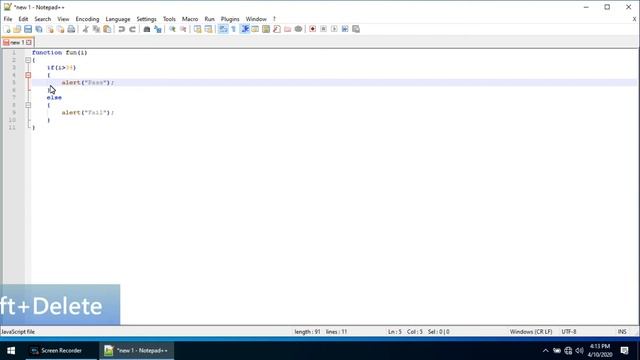Open the User Defined Language dialog icon

(x=255, y=29)
